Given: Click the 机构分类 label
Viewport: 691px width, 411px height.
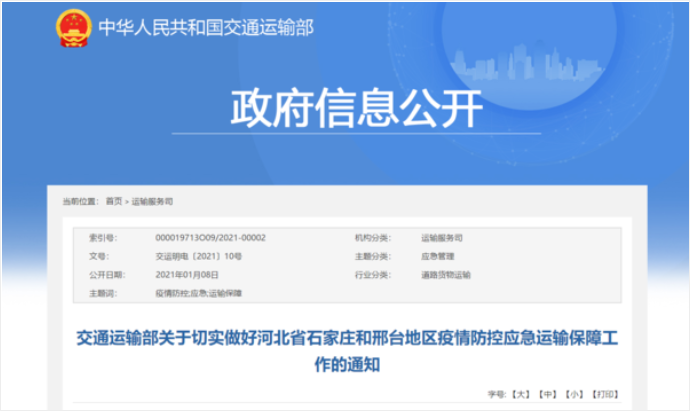Looking at the screenshot, I should [373, 238].
